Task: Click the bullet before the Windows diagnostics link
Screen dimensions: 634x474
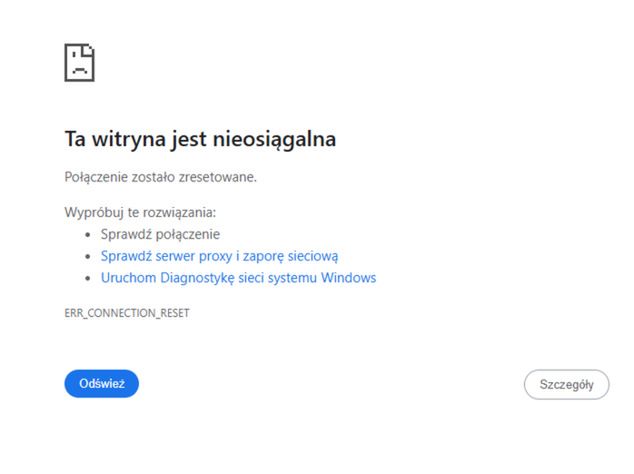Action: 90,278
